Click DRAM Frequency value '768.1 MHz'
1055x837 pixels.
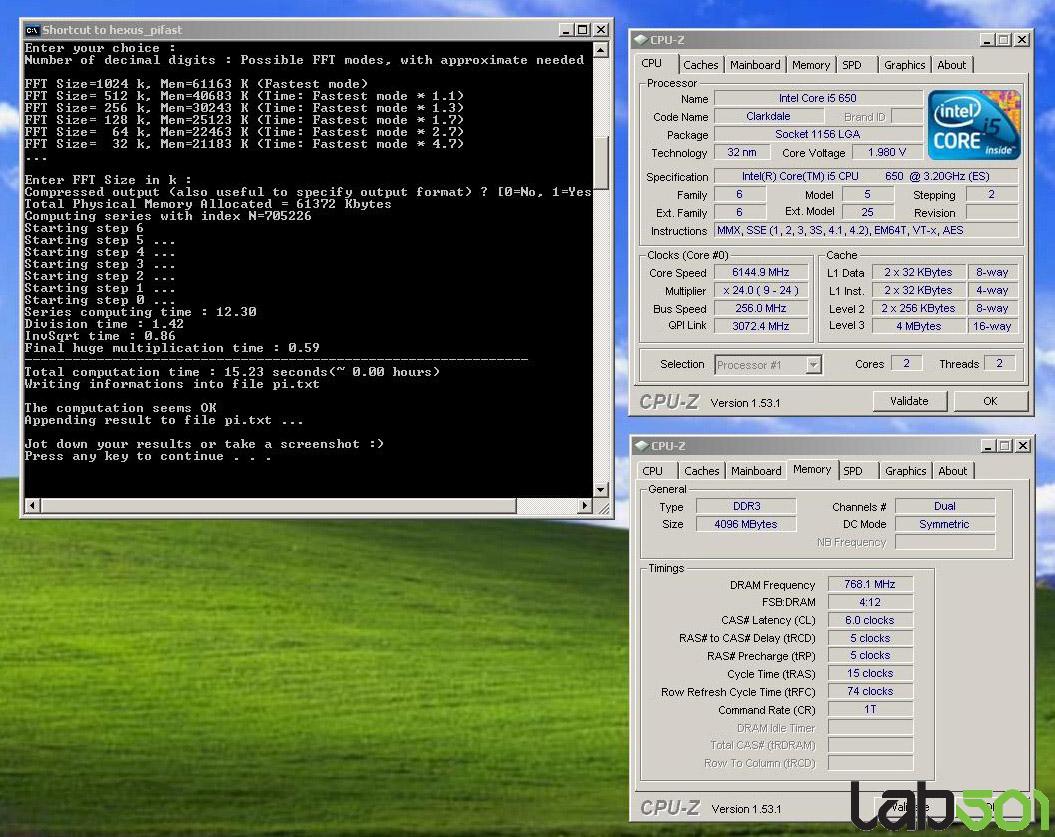[870, 585]
